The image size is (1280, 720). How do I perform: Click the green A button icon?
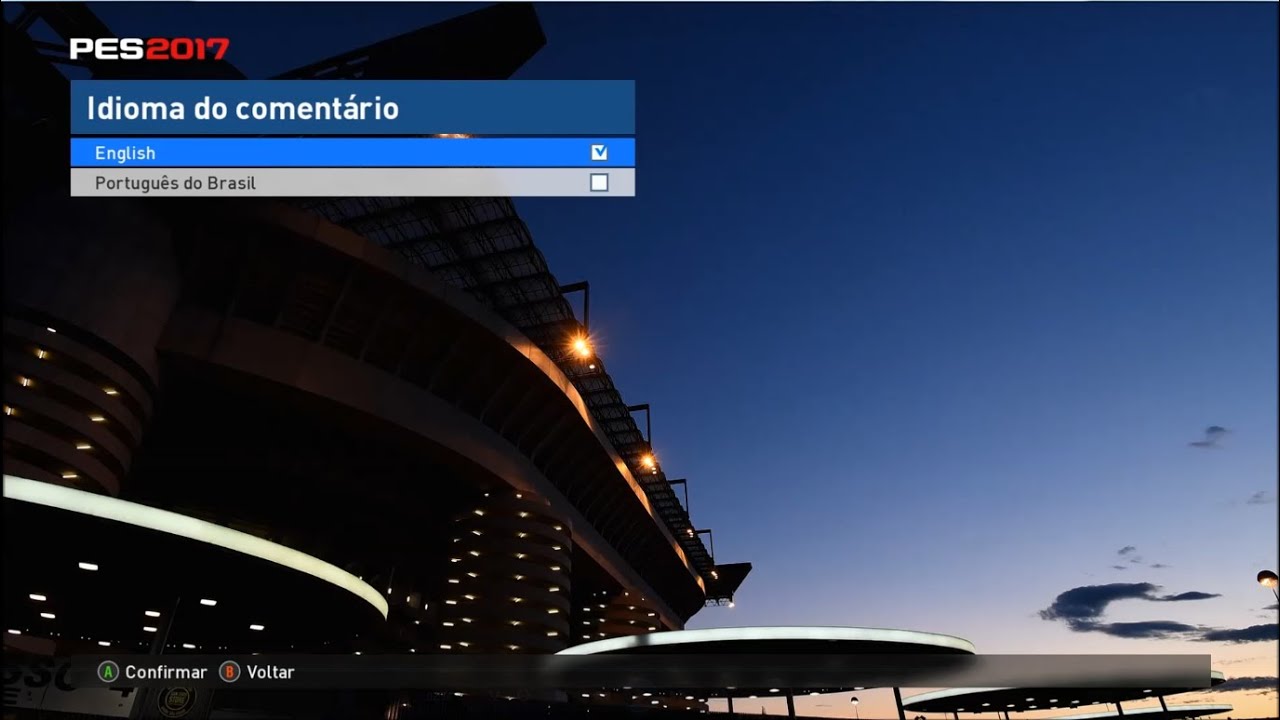click(x=108, y=672)
